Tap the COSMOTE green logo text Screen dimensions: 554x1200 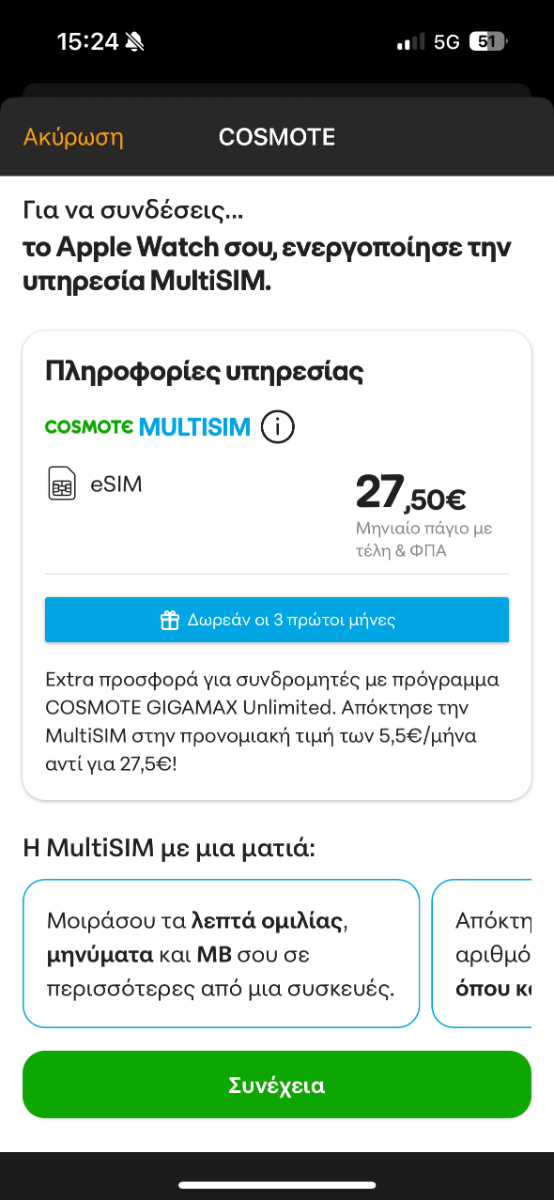coord(89,427)
